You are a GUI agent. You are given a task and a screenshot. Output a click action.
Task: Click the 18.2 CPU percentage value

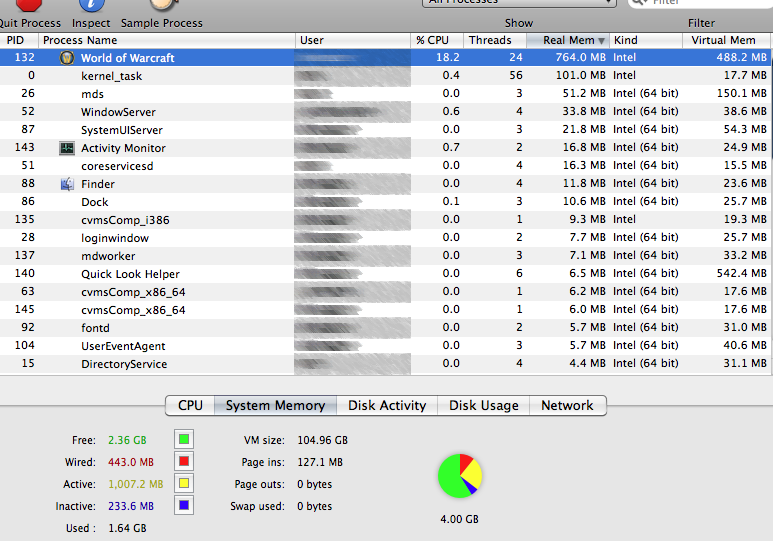tap(448, 57)
